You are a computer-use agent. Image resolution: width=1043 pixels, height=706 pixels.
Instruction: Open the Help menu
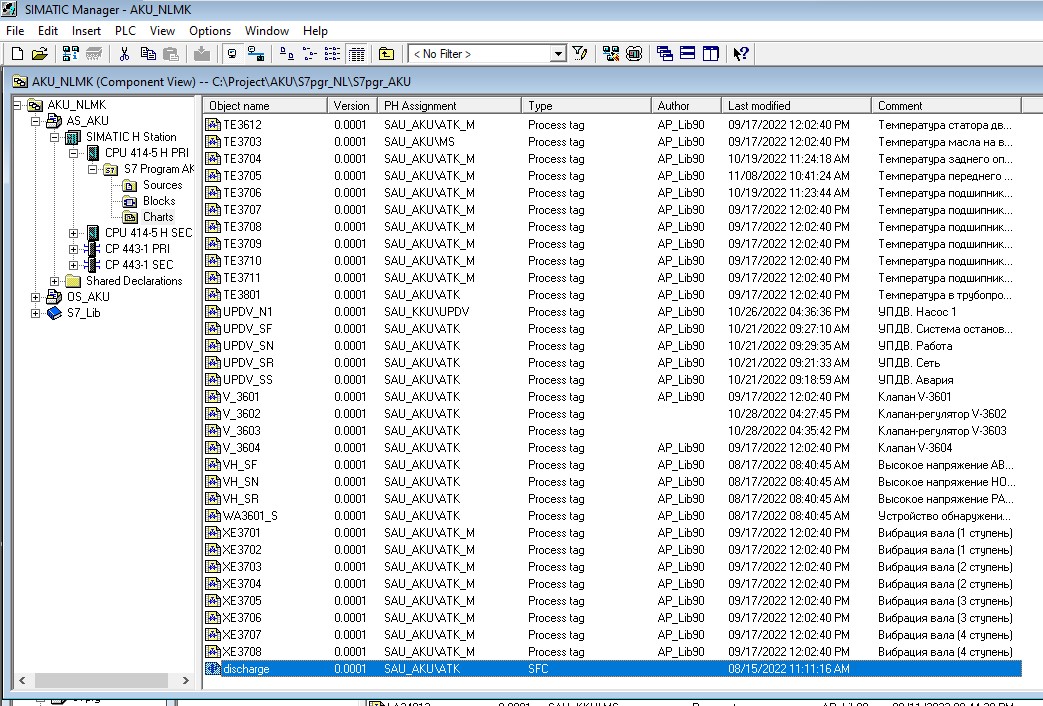pyautogui.click(x=315, y=31)
